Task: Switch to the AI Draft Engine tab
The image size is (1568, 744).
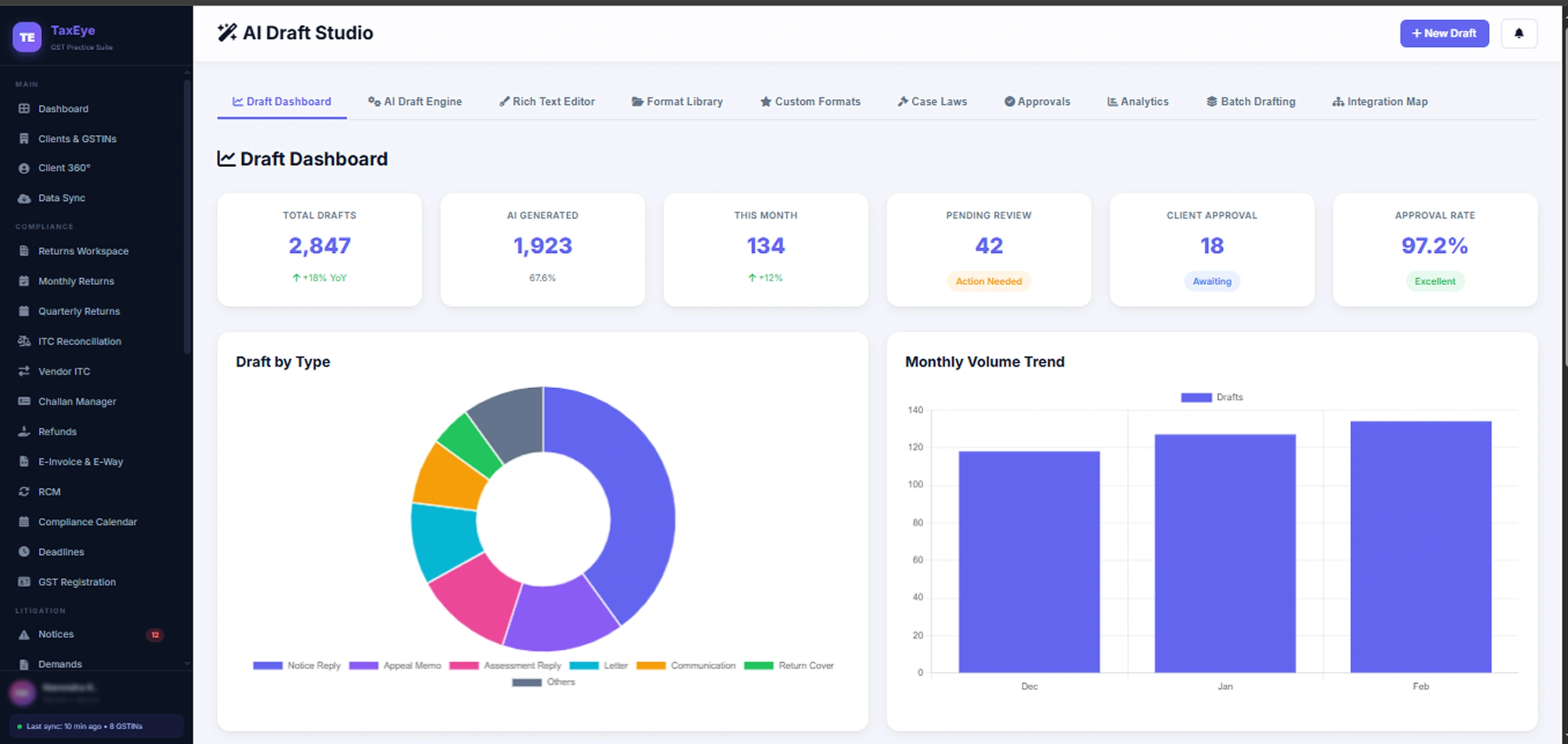Action: coord(415,102)
